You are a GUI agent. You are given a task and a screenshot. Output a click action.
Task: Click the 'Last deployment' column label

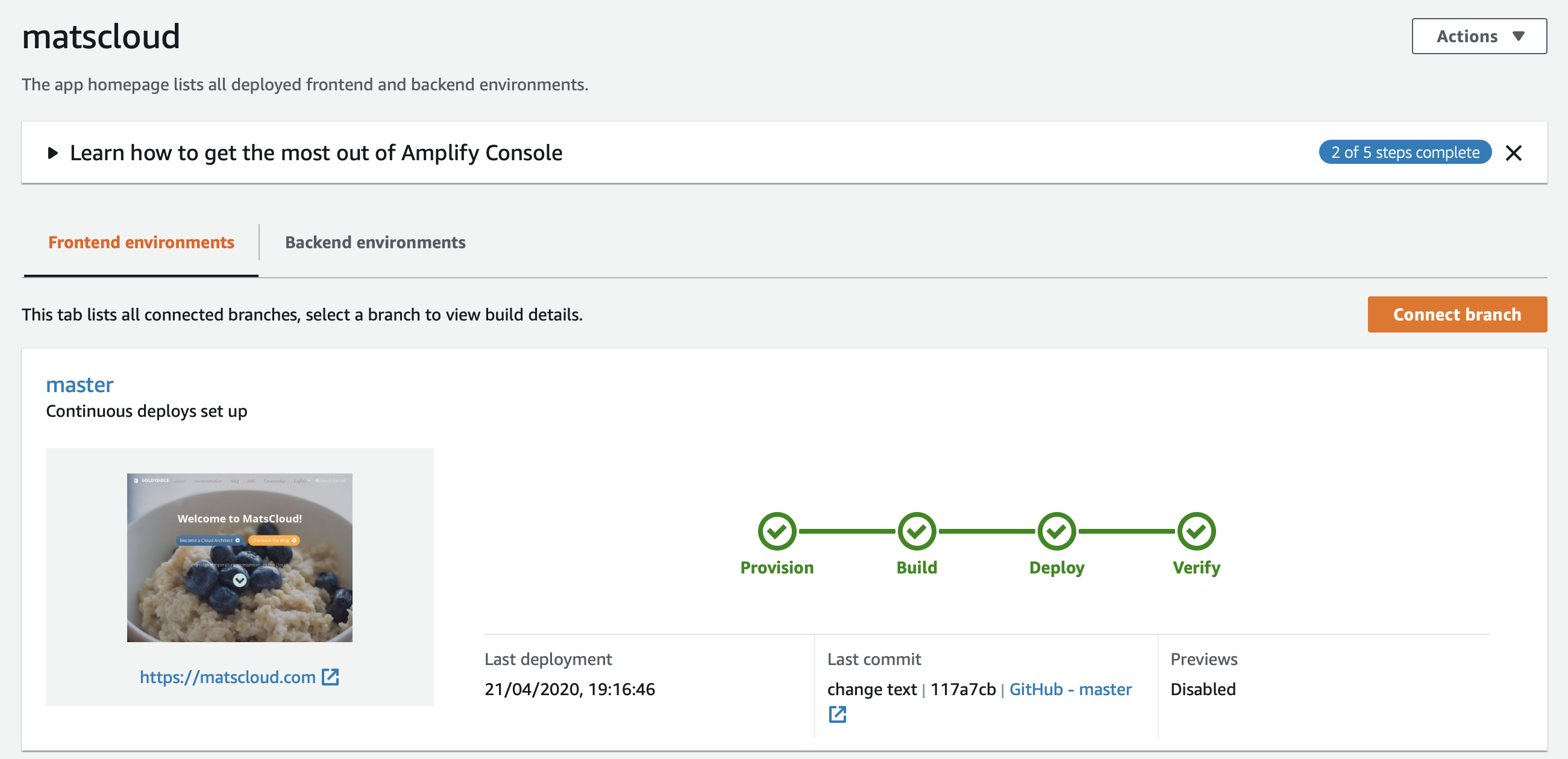(x=548, y=659)
